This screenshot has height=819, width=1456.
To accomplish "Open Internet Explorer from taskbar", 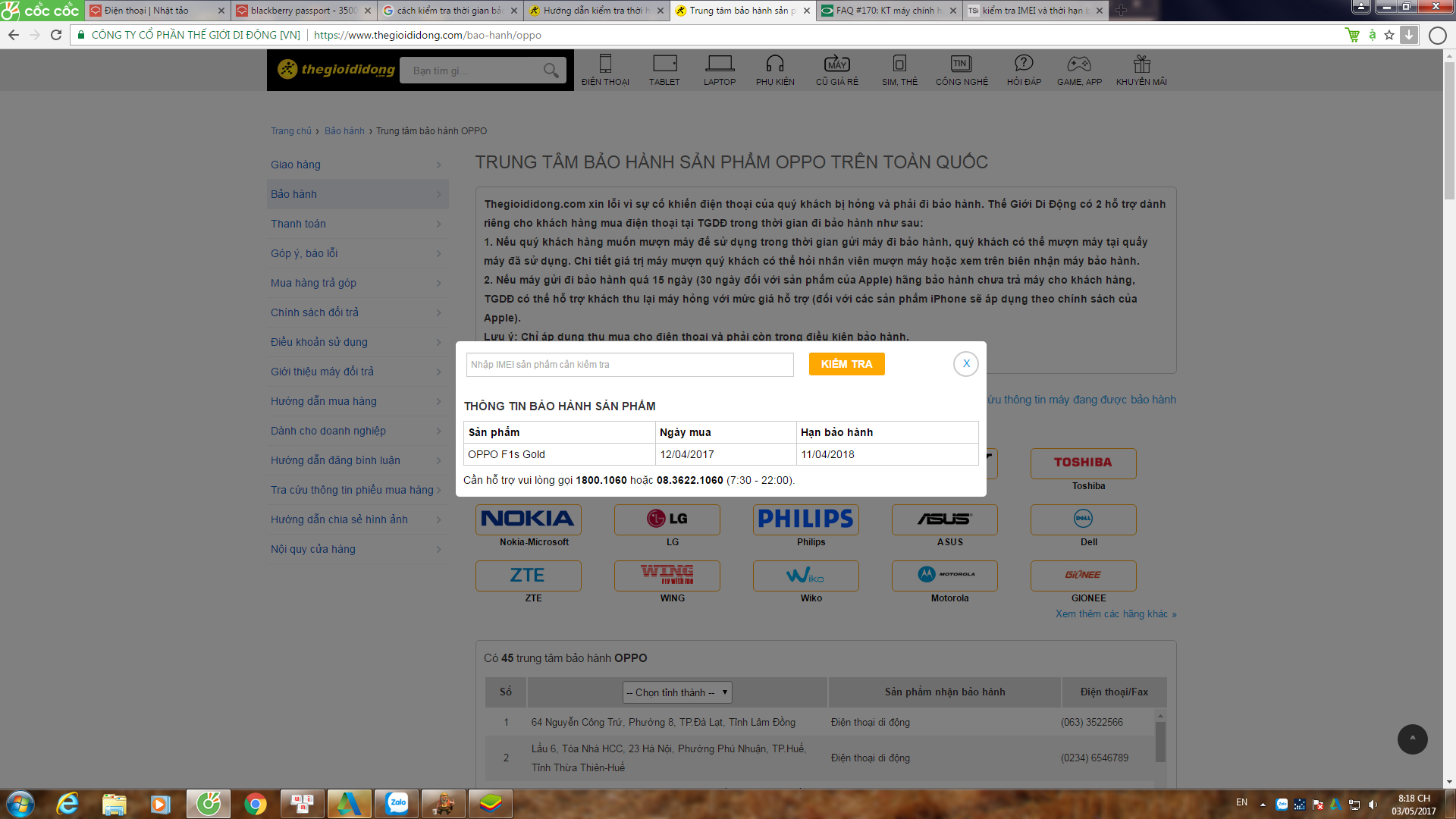I will pyautogui.click(x=67, y=804).
